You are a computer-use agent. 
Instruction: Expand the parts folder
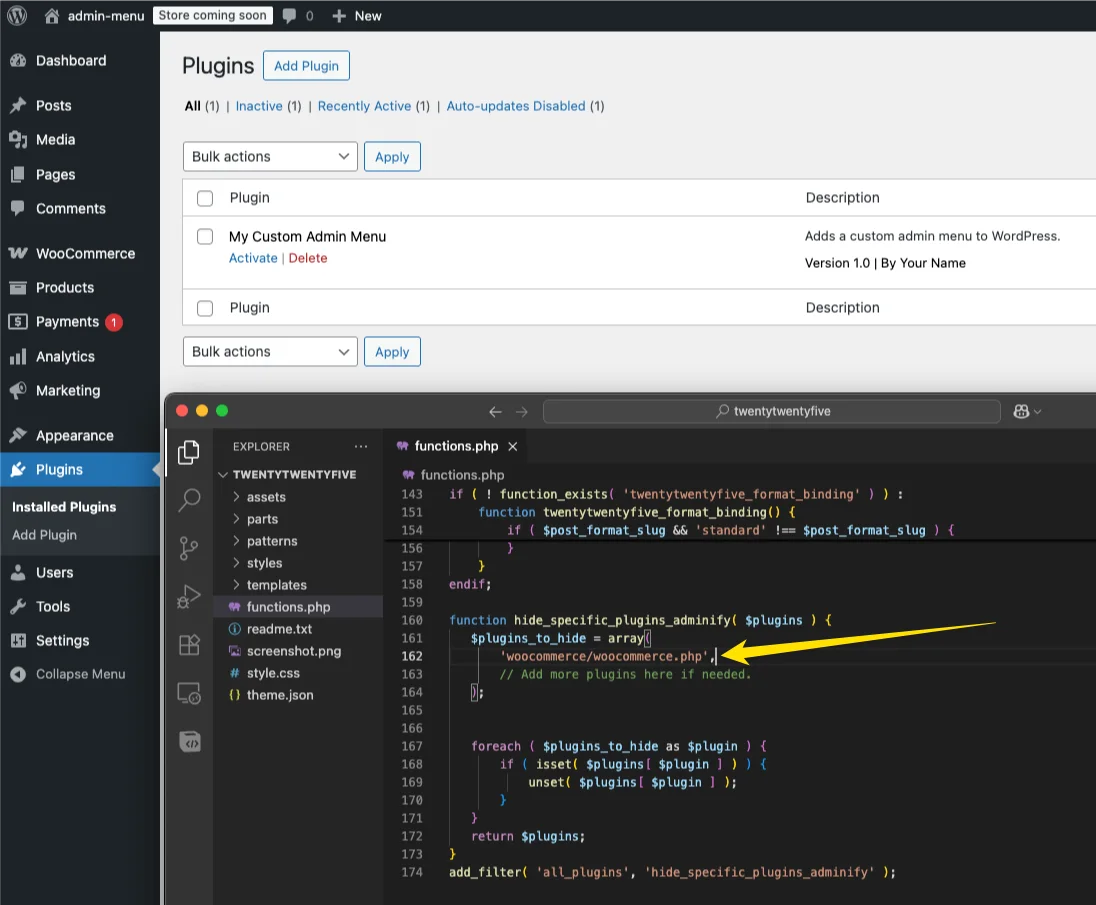pyautogui.click(x=236, y=519)
